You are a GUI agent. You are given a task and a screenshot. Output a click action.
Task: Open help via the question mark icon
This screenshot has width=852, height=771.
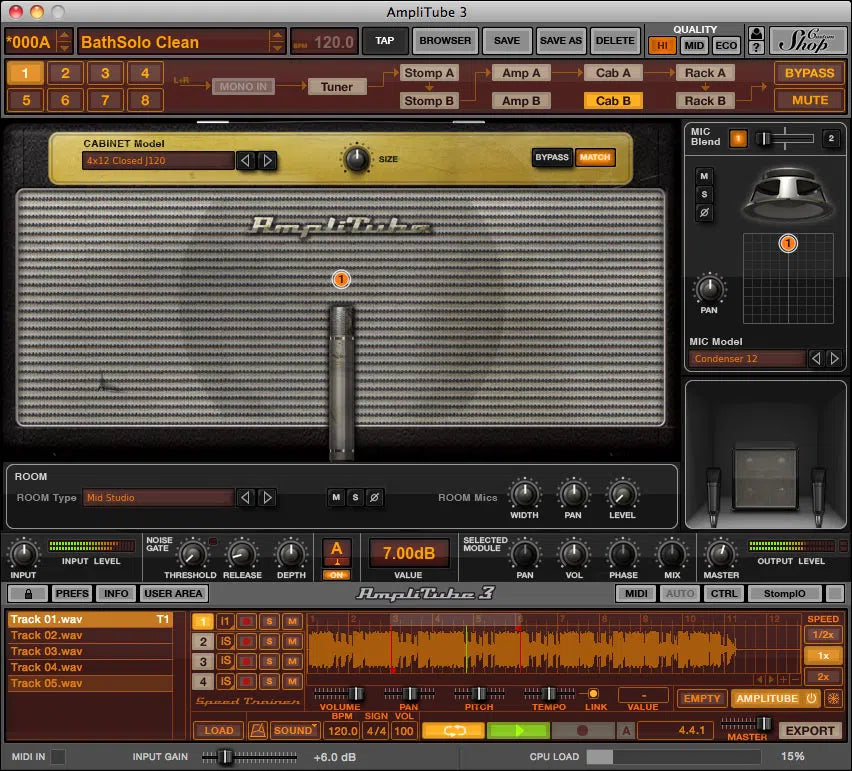pos(756,46)
